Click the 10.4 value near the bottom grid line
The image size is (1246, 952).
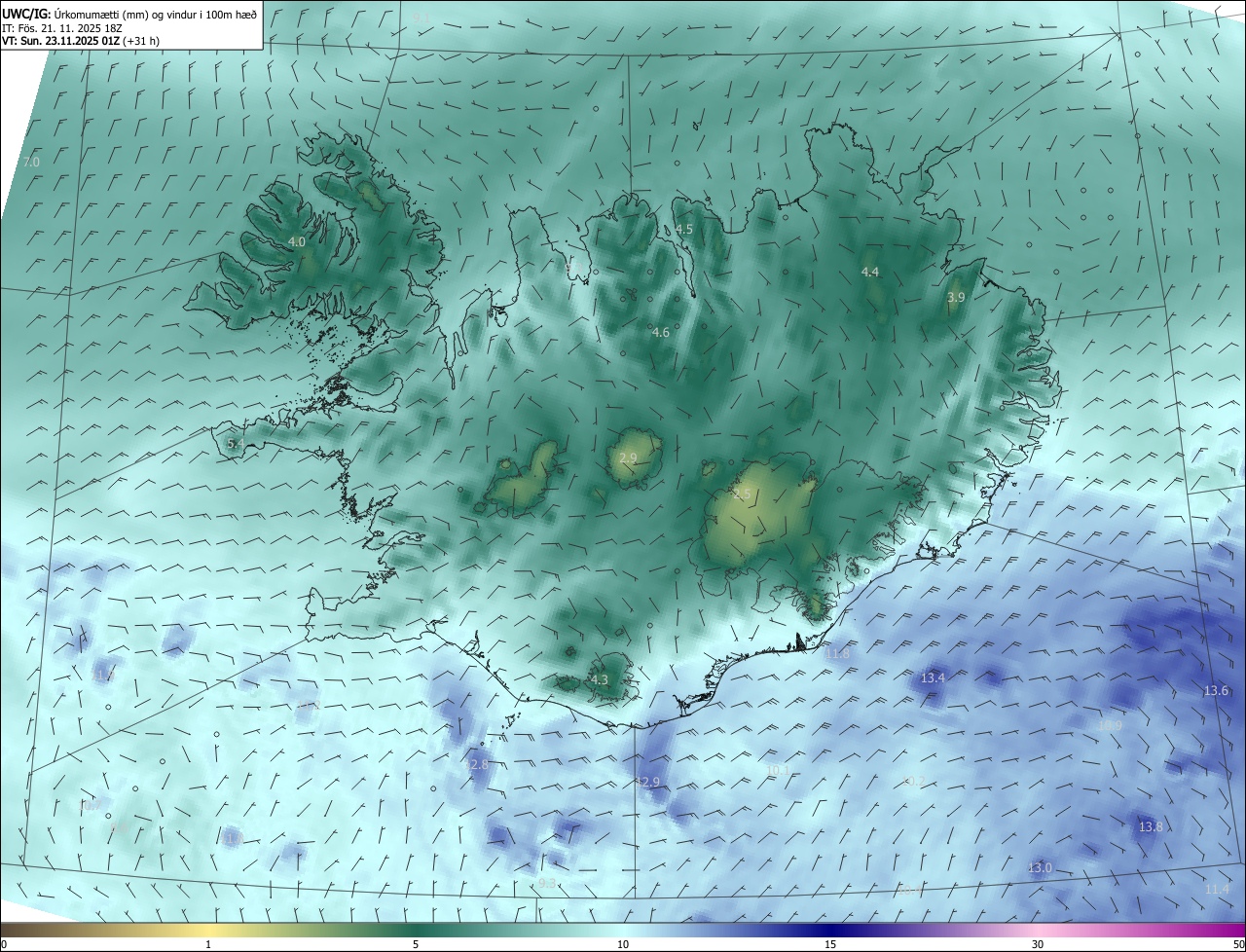point(908,890)
